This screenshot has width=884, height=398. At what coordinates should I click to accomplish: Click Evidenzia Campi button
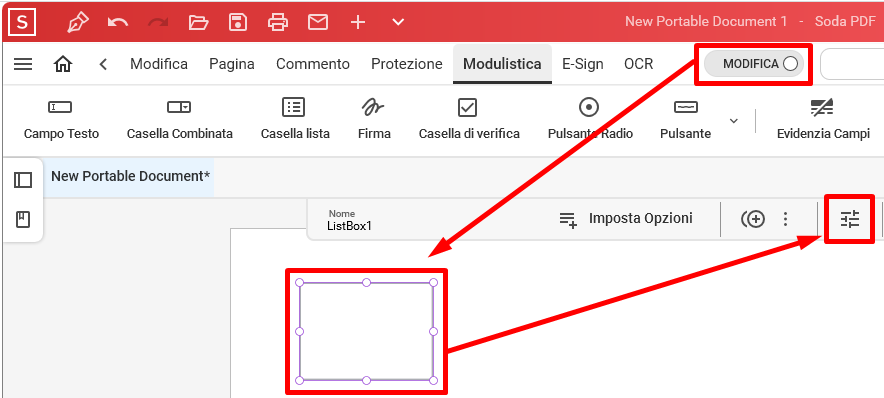pos(823,119)
